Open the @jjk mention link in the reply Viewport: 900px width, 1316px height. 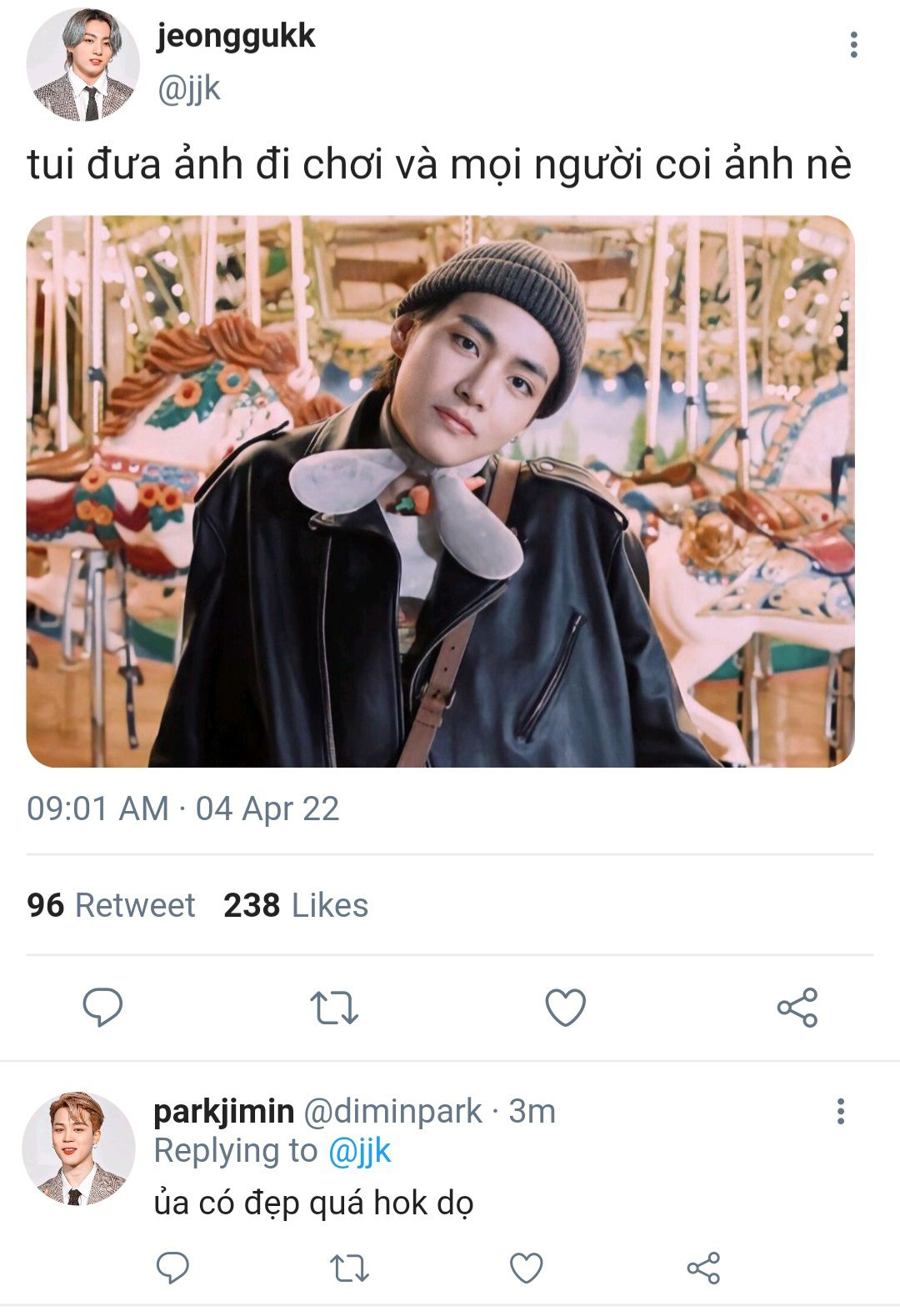coord(359,1151)
